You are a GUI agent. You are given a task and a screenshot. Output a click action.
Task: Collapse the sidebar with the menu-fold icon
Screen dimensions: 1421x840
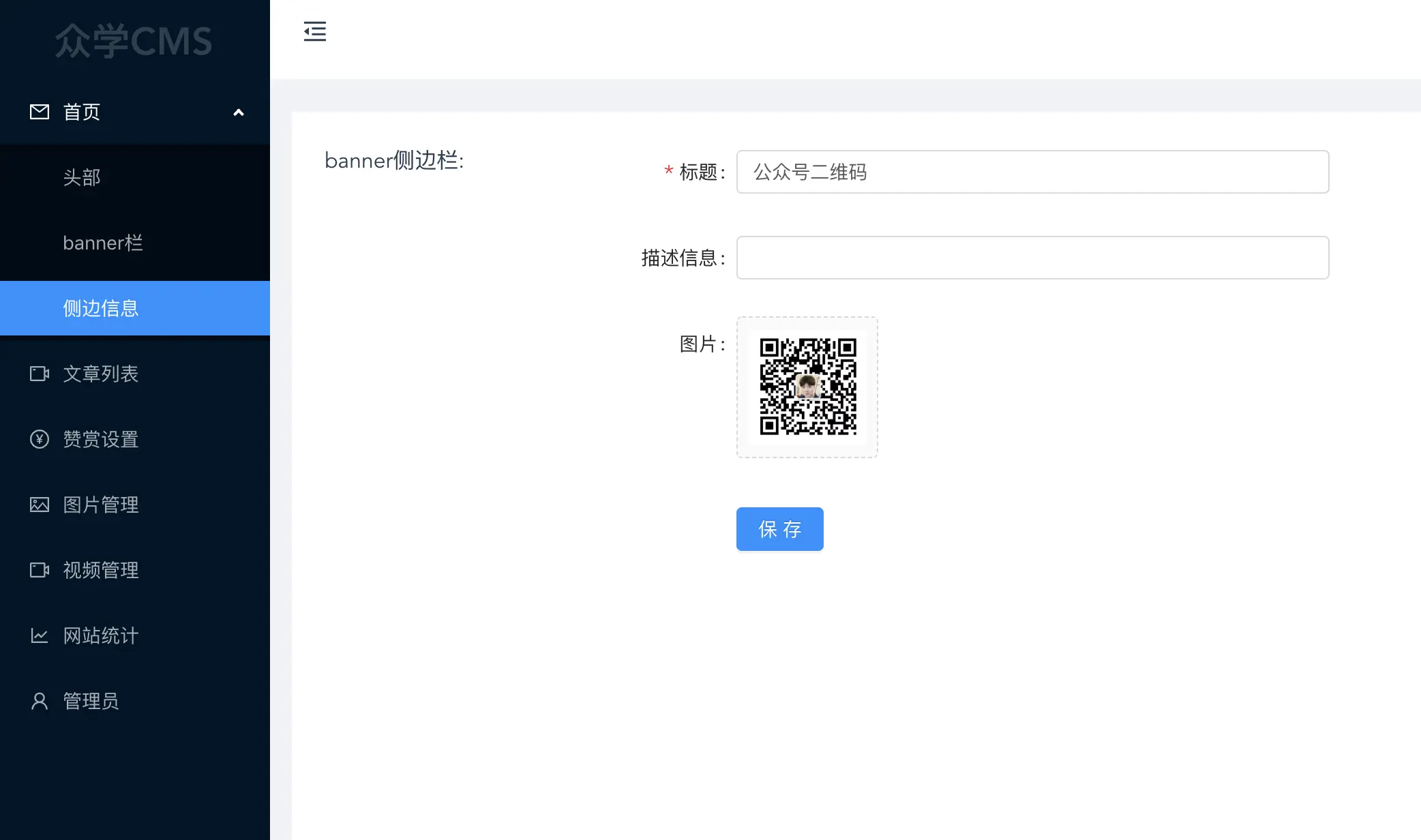click(x=314, y=31)
